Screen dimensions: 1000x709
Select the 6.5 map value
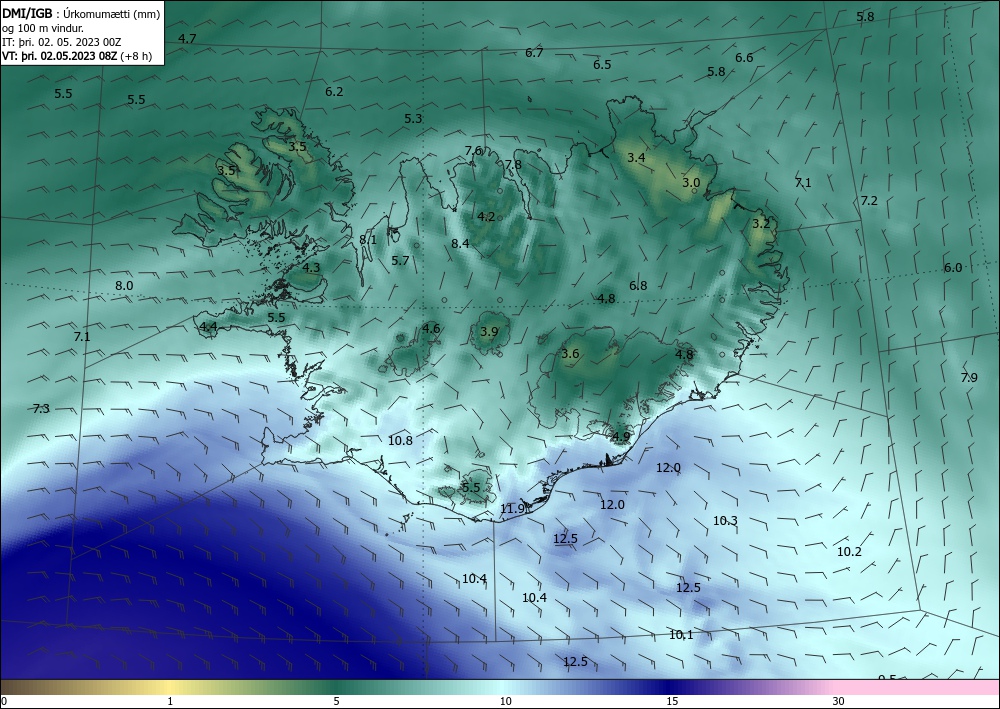[602, 64]
